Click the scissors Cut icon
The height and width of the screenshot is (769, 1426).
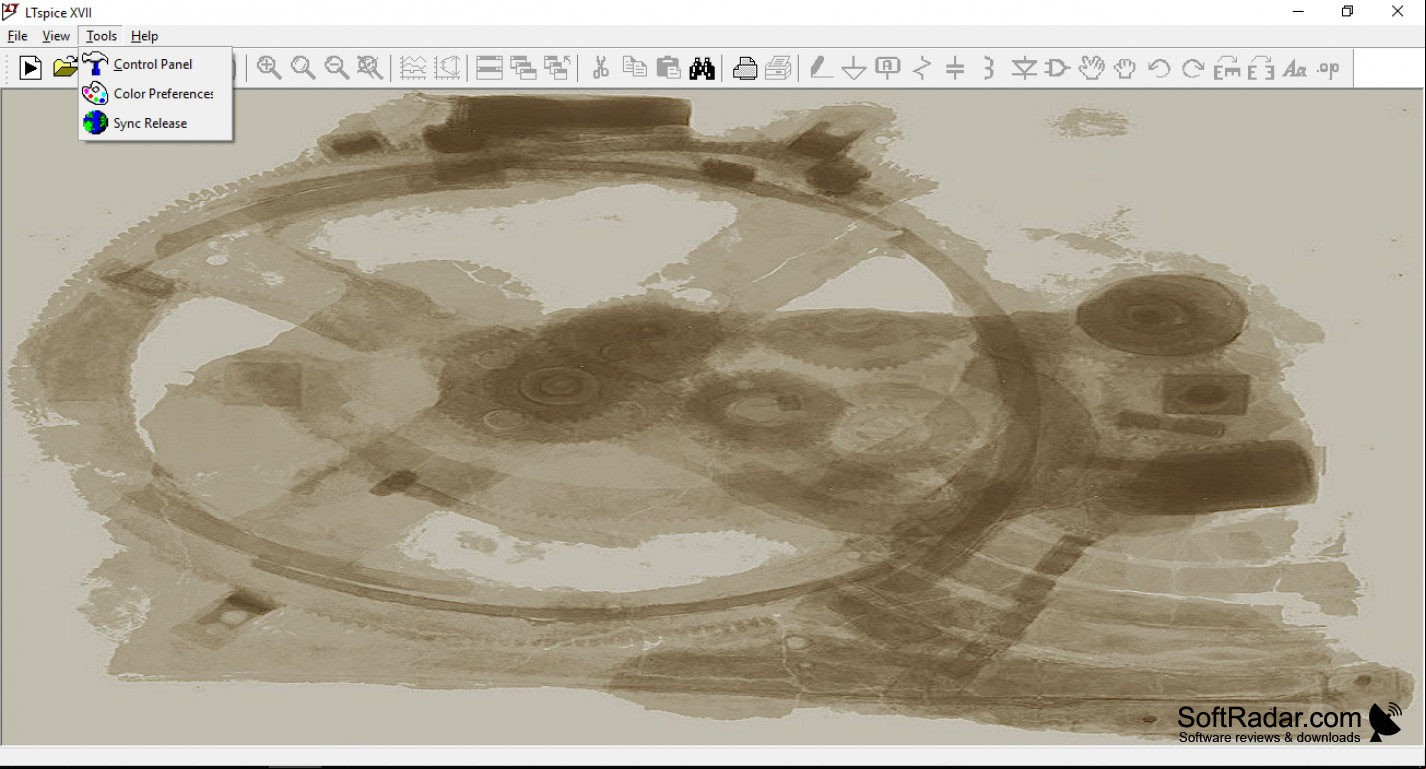pos(600,68)
